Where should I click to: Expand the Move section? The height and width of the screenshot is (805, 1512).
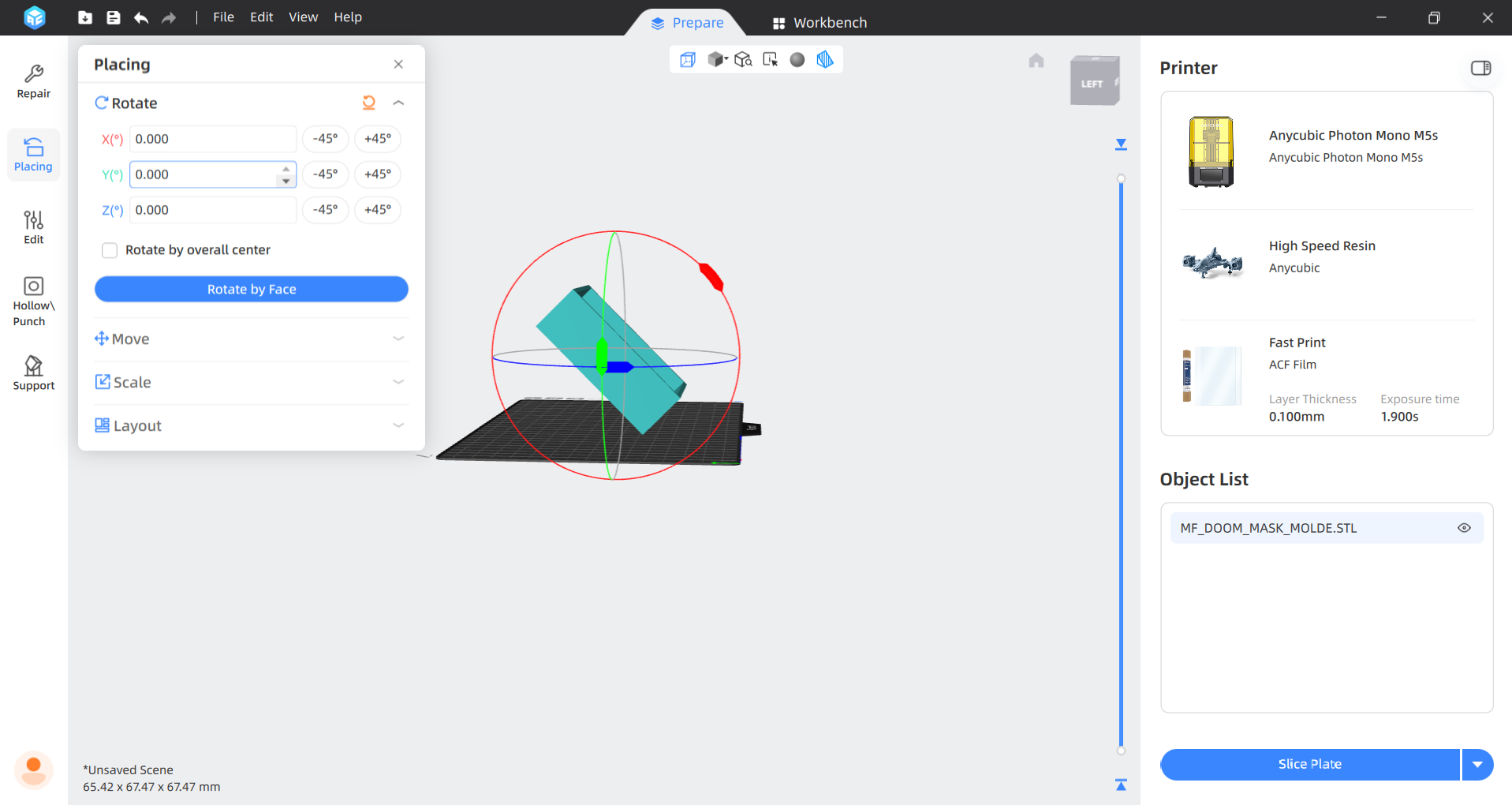click(x=398, y=339)
